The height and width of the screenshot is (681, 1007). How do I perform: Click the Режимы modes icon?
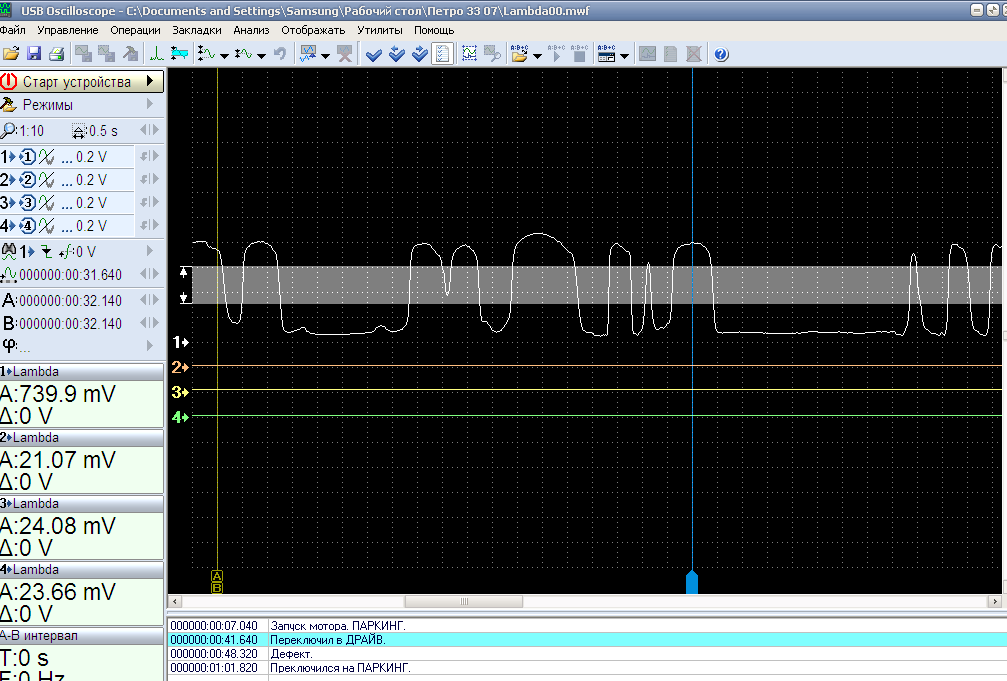[9, 105]
